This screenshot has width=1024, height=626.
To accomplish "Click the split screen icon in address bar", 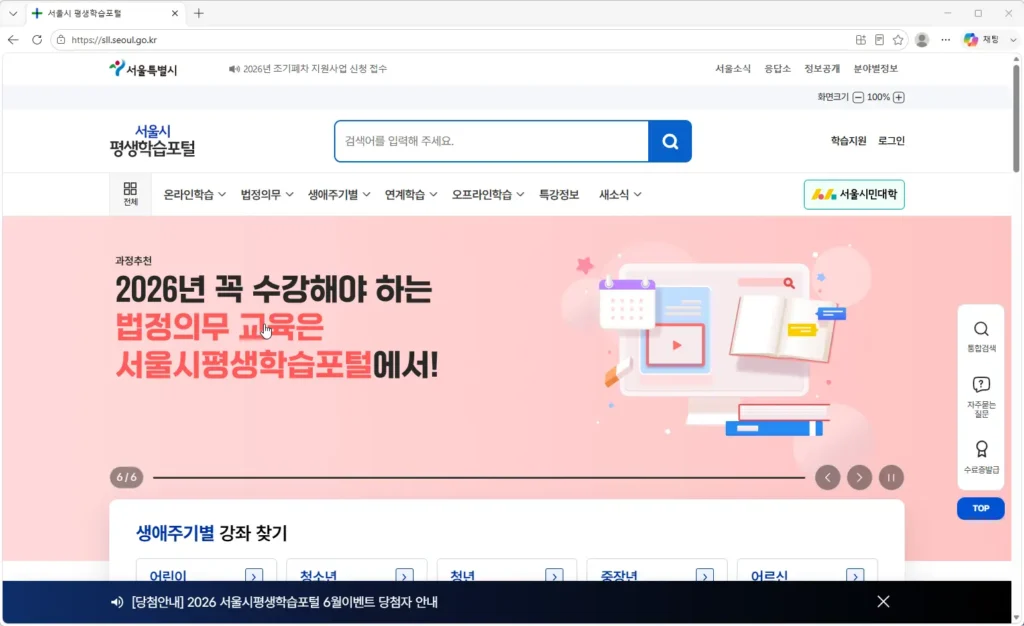I will click(x=861, y=40).
